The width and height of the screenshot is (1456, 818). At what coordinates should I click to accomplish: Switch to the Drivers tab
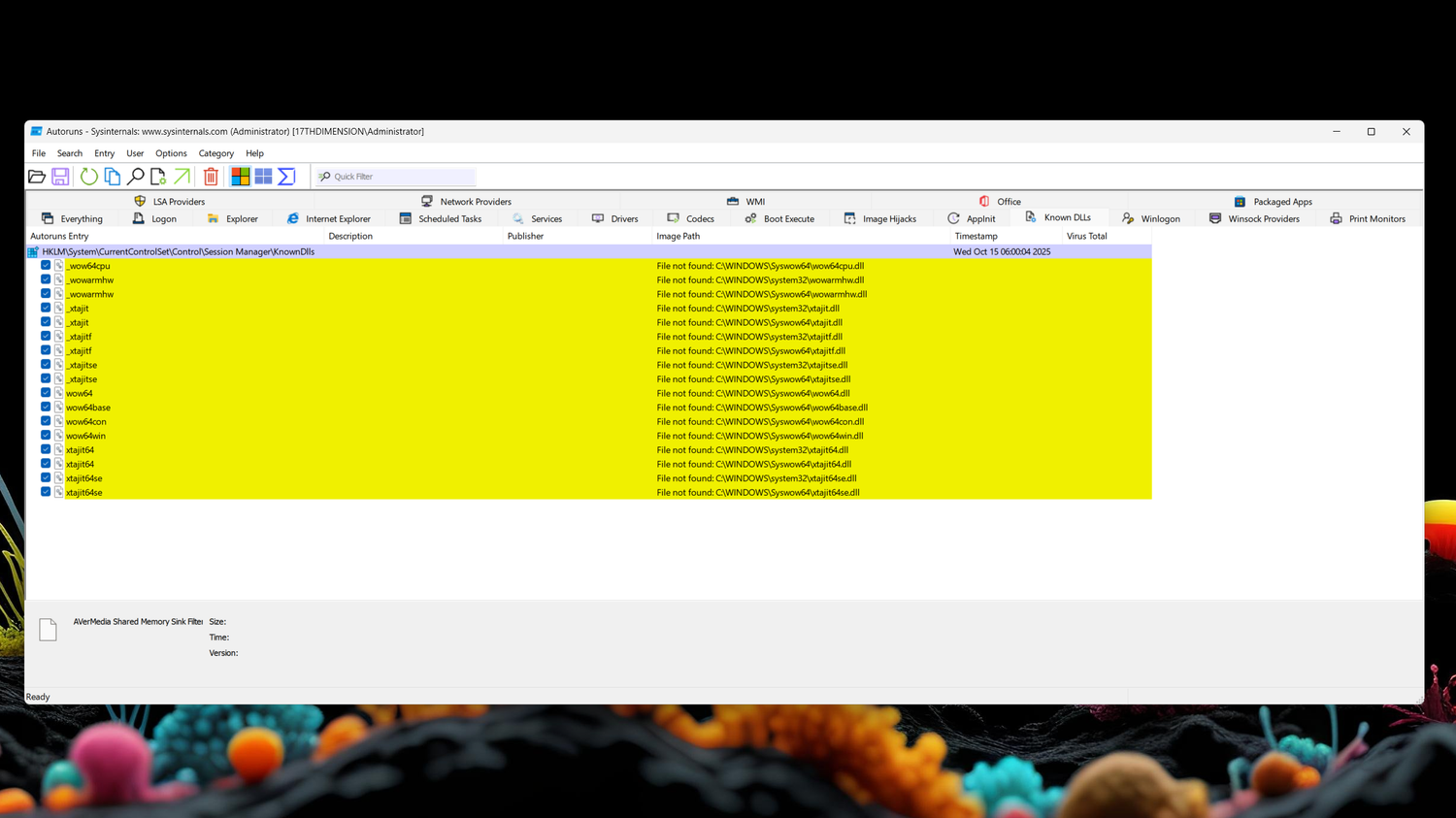point(614,218)
